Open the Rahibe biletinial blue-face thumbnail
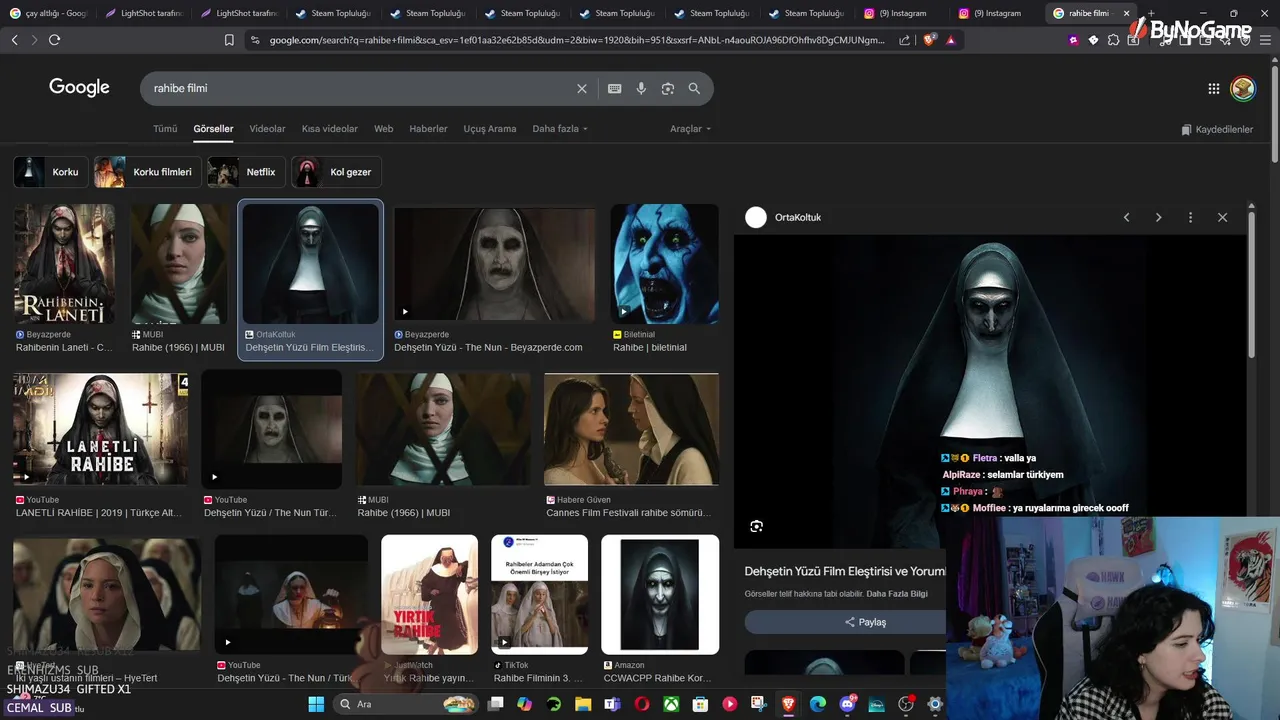The height and width of the screenshot is (720, 1280). tap(664, 264)
